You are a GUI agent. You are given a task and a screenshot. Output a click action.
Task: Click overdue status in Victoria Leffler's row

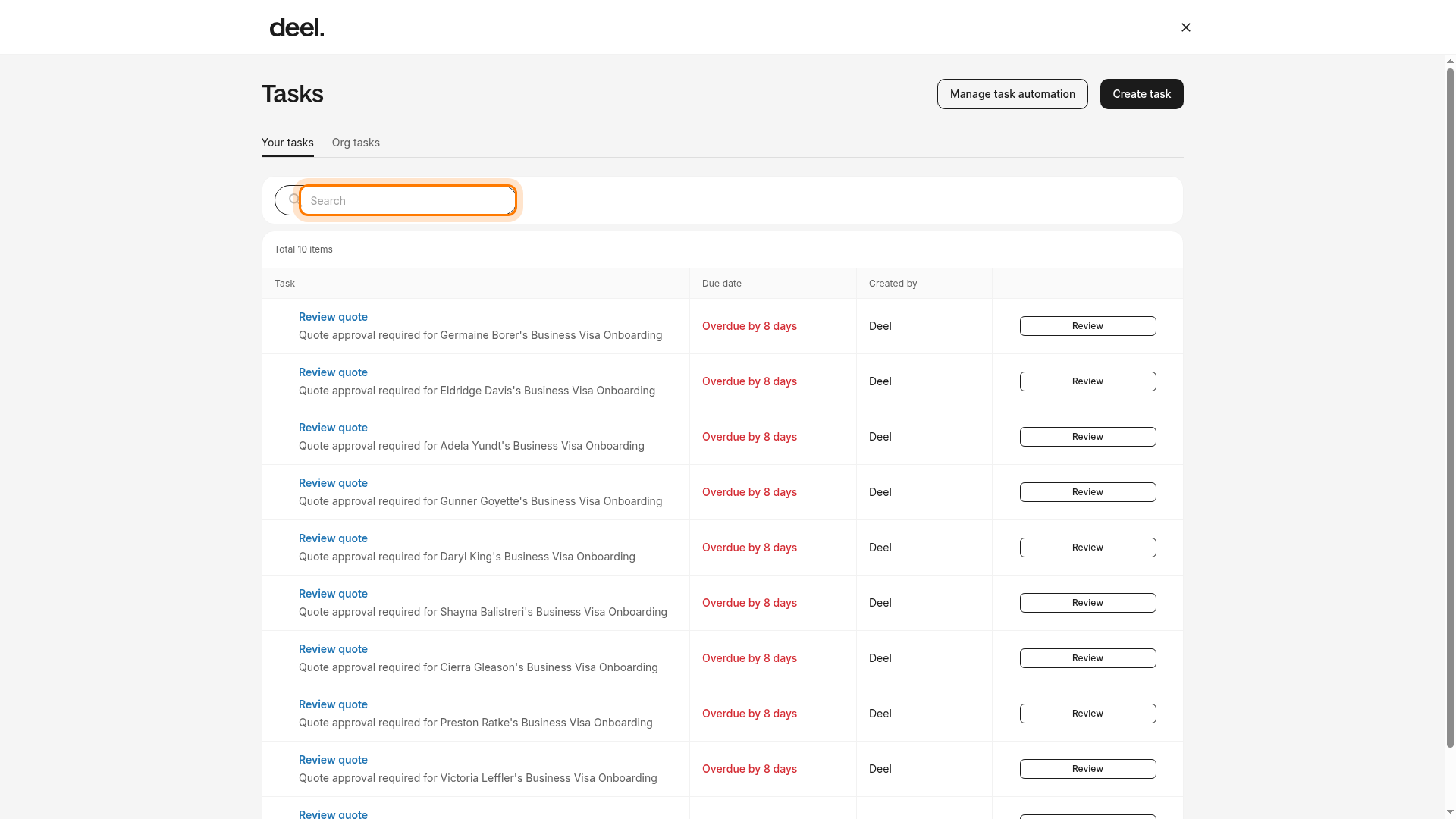[749, 769]
